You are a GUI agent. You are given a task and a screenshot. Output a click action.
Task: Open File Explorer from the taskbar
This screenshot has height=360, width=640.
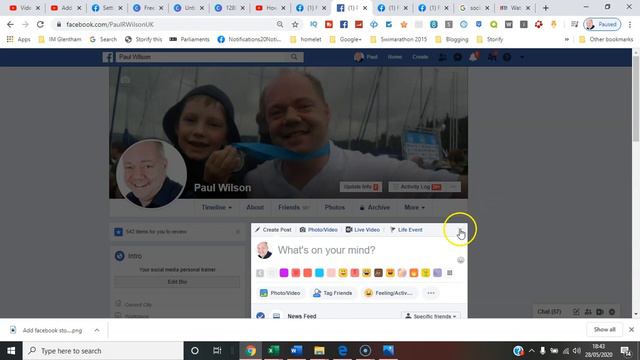click(x=319, y=351)
